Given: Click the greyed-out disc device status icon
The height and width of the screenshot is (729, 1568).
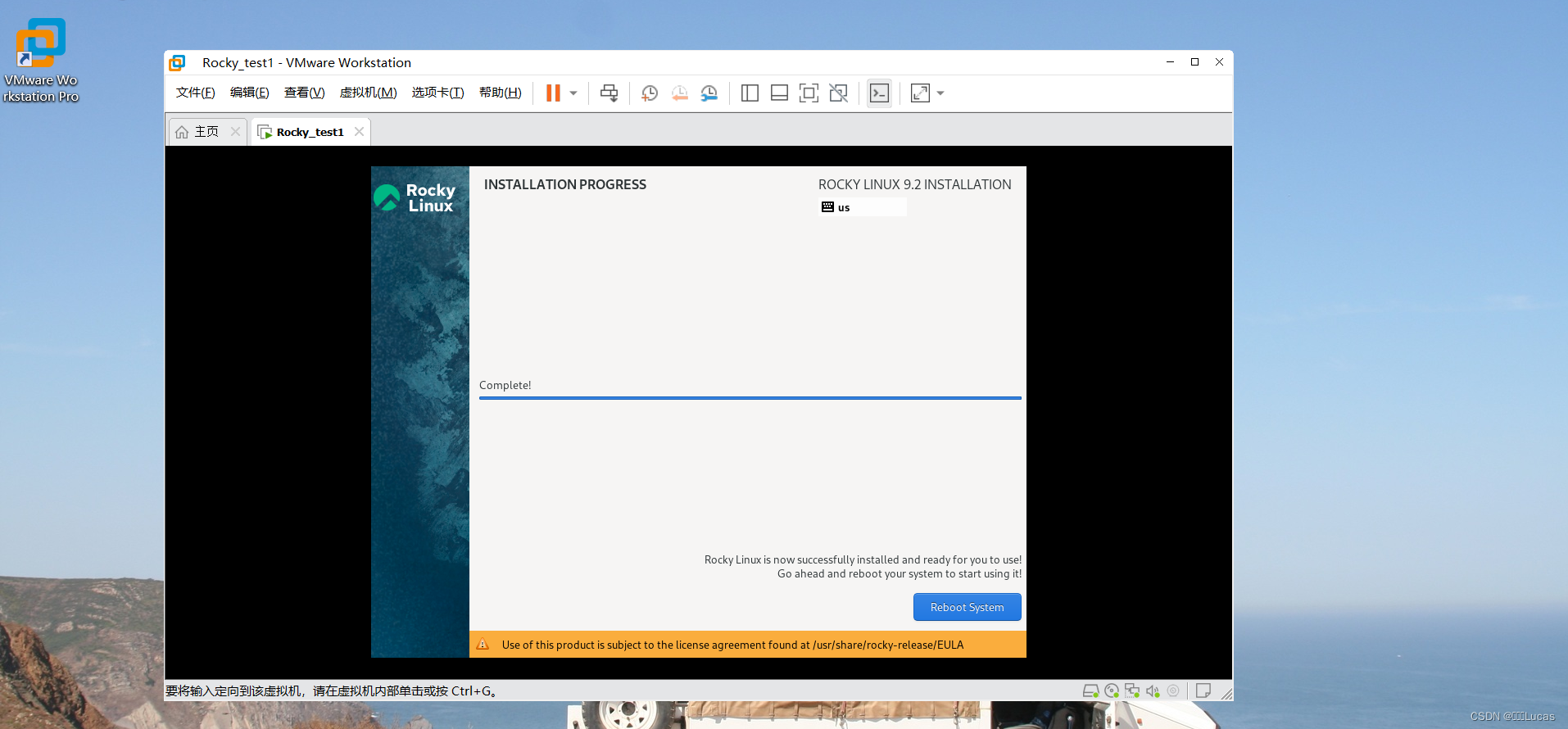Looking at the screenshot, I should click(x=1173, y=691).
